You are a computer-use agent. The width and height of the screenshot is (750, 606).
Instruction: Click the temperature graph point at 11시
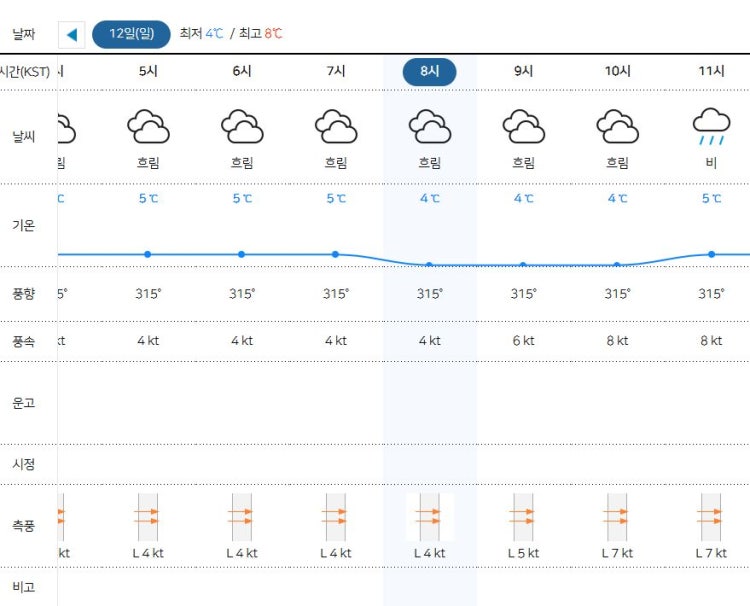pyautogui.click(x=711, y=254)
